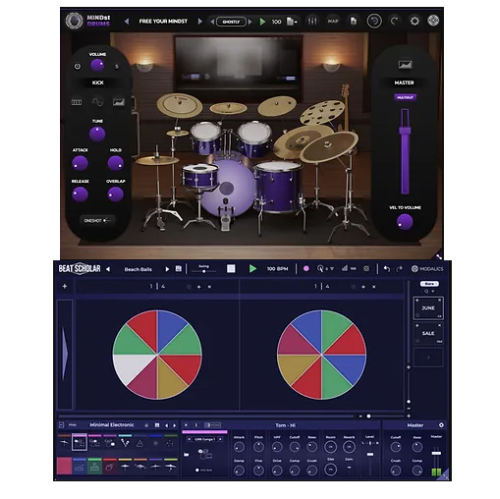
Task: Click the Tune knob
Action: tap(97, 134)
